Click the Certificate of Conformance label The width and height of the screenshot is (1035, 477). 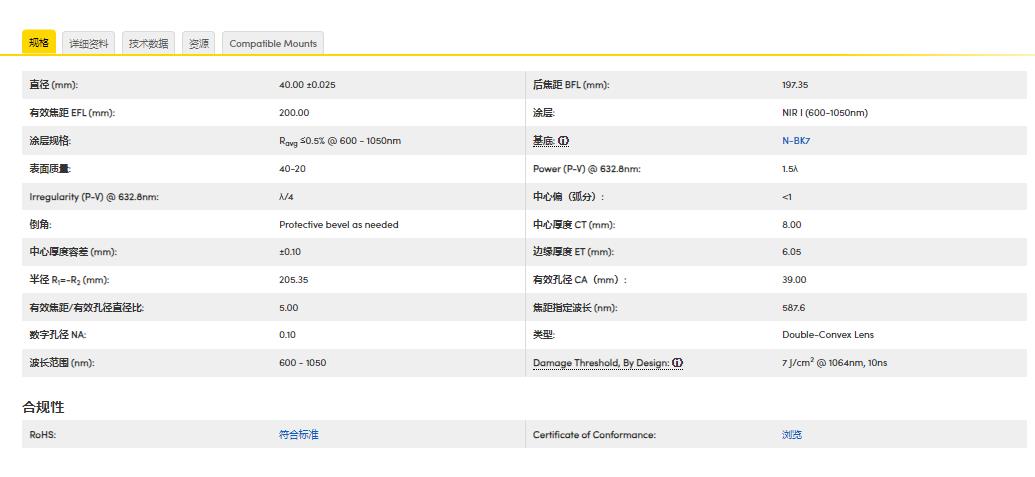[x=594, y=435]
